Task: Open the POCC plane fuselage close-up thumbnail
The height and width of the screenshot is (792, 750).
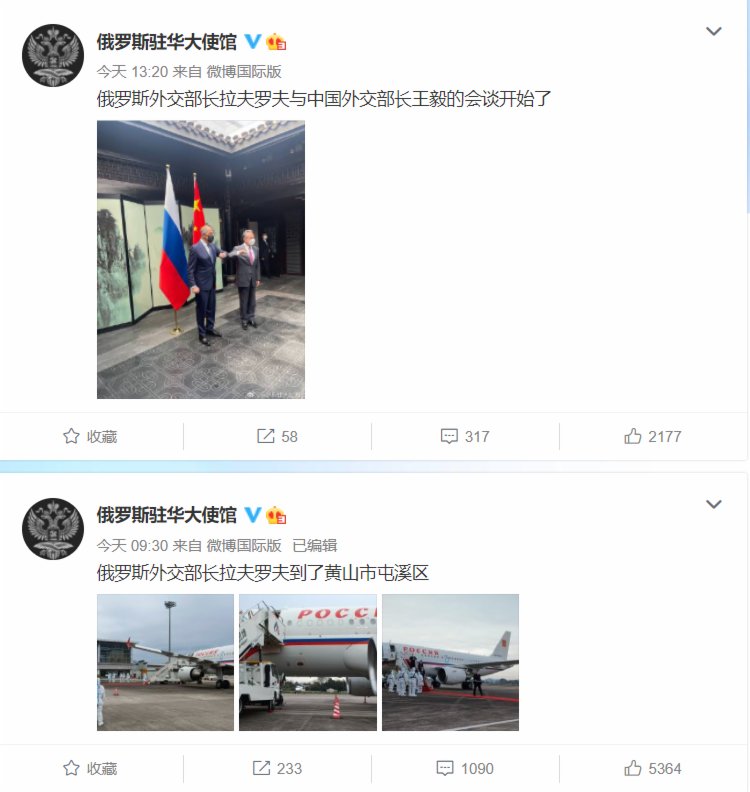Action: 308,662
